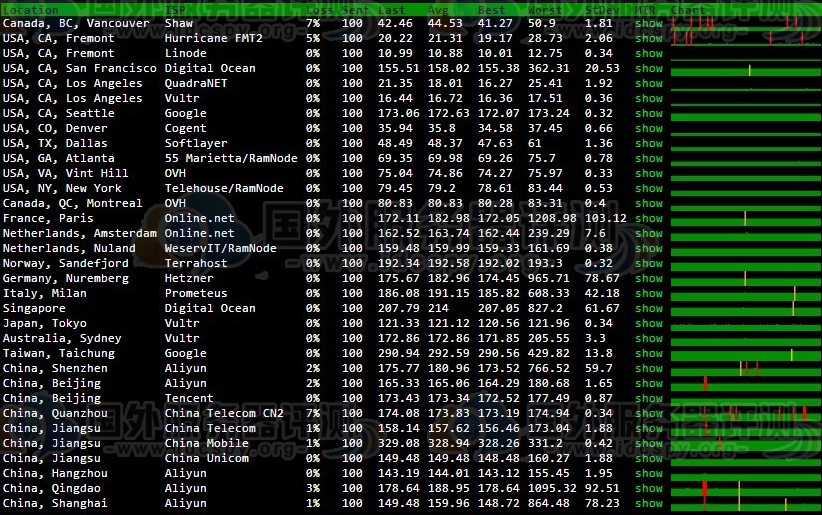The height and width of the screenshot is (515, 822).
Task: Select the last value 329.08 for China Mobile
Action: pos(398,443)
